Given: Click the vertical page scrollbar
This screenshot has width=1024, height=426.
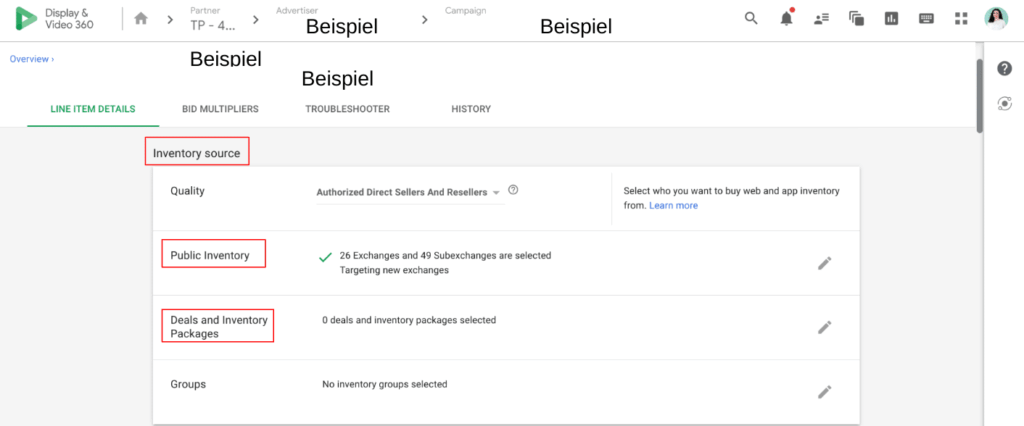Looking at the screenshot, I should coord(979,95).
